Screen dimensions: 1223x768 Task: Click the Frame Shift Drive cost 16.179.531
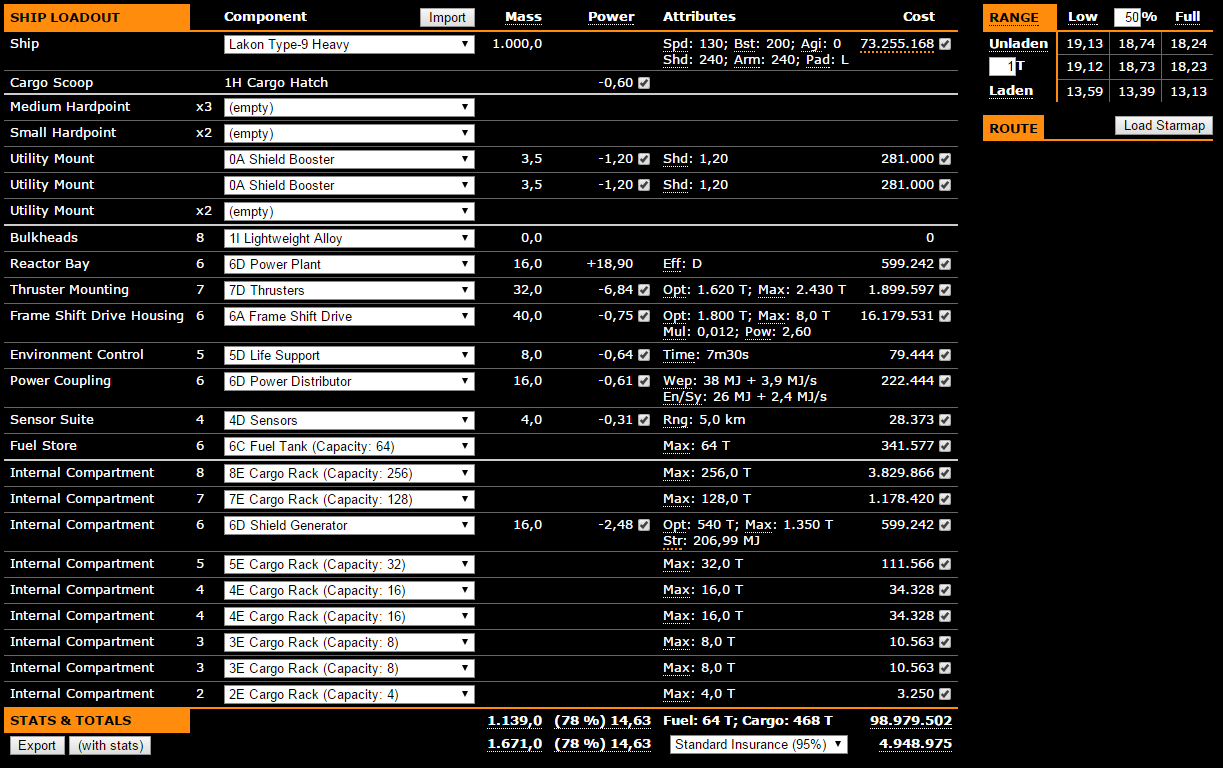coord(897,316)
